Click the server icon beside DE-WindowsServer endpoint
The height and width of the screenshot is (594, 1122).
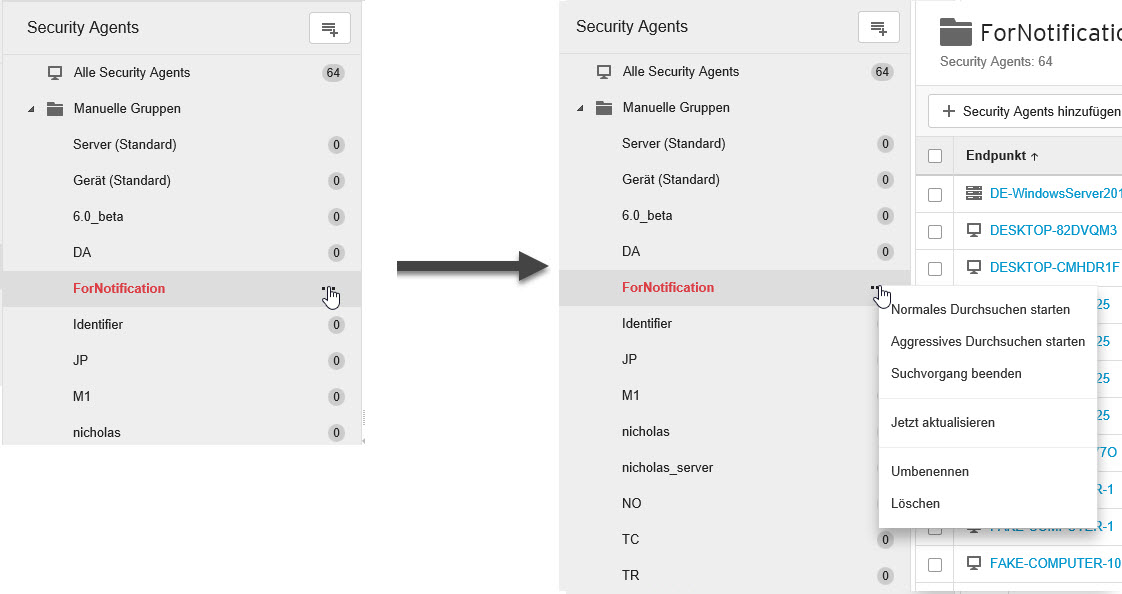tap(974, 193)
